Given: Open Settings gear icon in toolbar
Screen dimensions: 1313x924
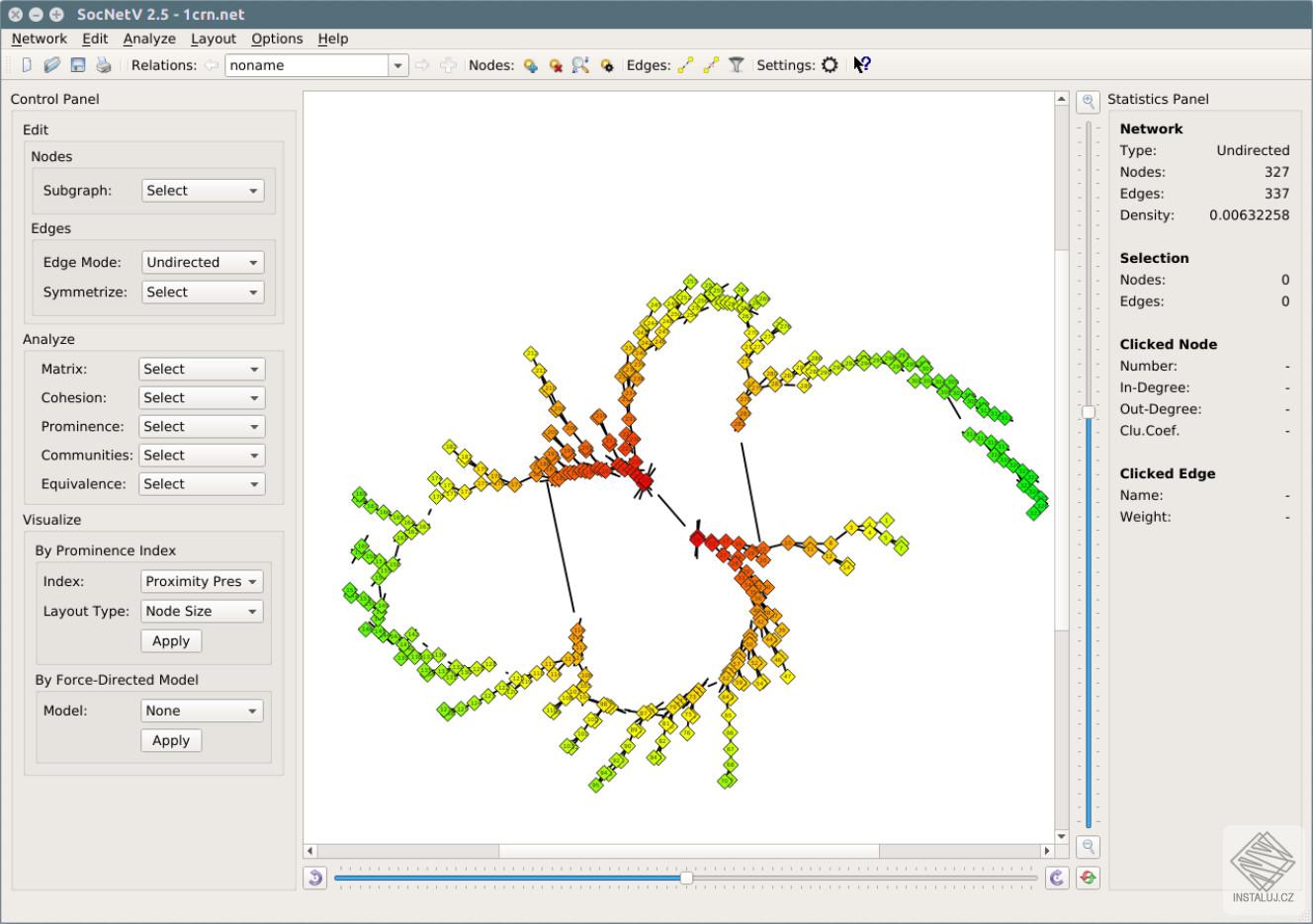Looking at the screenshot, I should [x=830, y=65].
